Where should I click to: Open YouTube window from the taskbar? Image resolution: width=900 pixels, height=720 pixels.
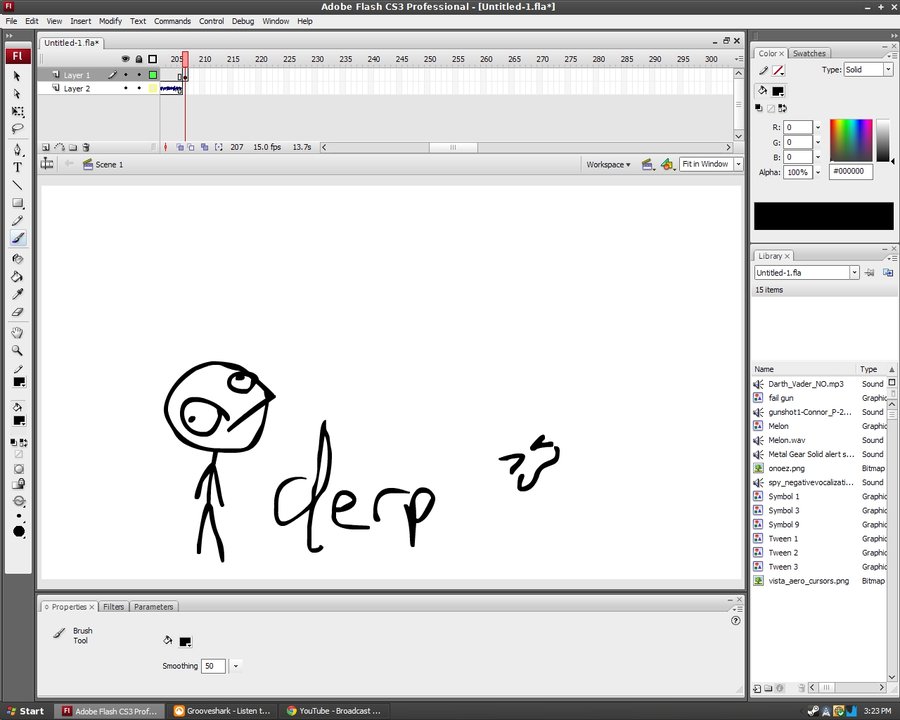(x=334, y=711)
